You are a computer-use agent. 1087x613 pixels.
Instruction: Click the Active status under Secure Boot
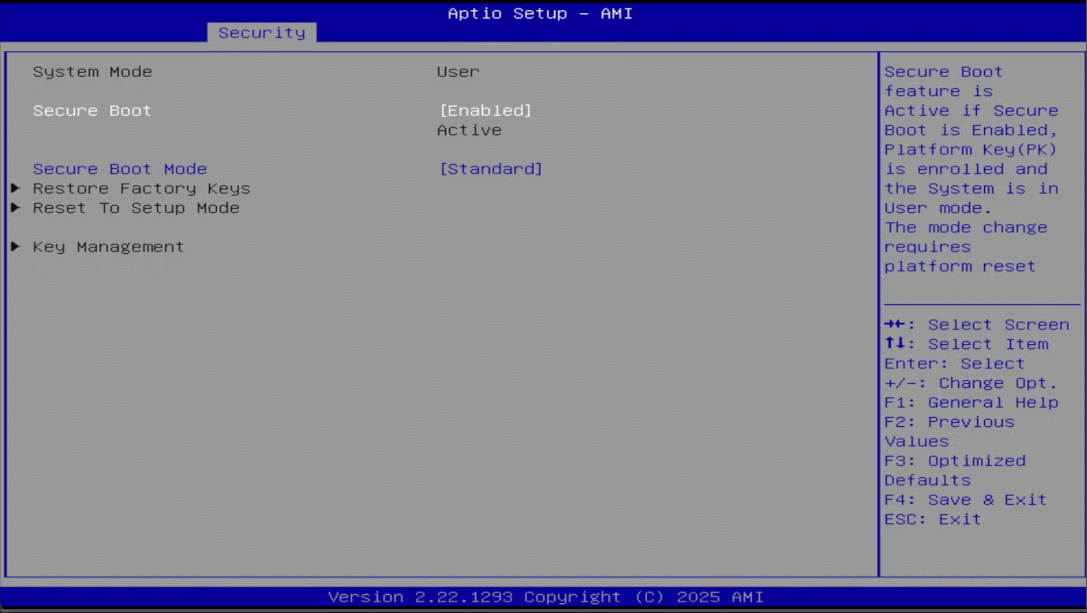click(469, 130)
